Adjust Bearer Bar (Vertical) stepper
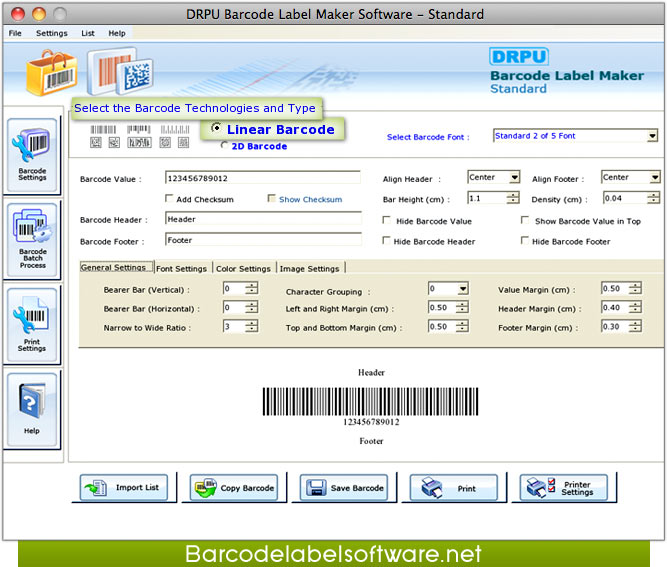This screenshot has height=567, width=667. tap(251, 288)
